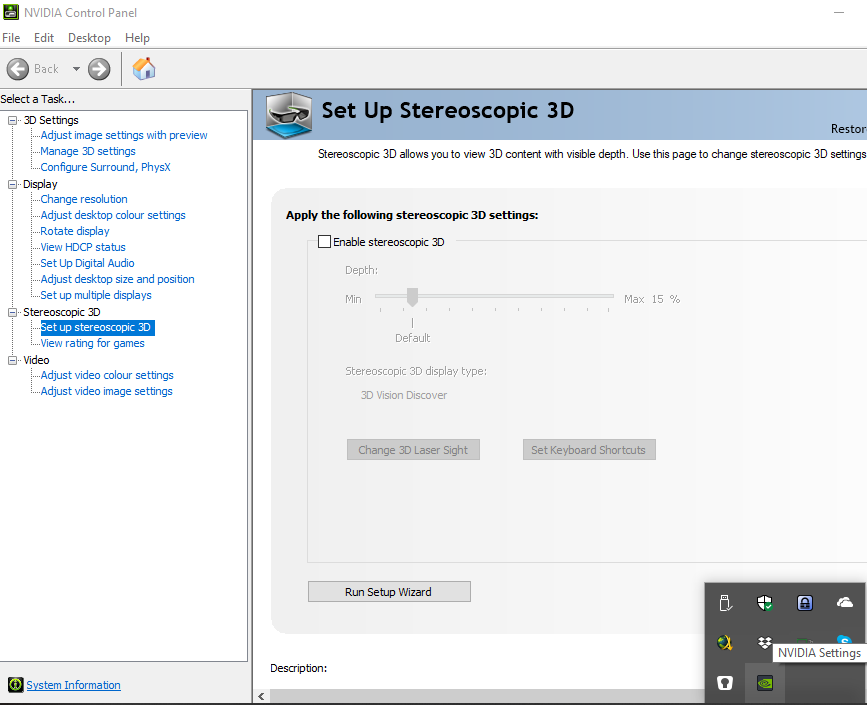The height and width of the screenshot is (705, 867).
Task: Collapse the Video tree node
Action: [x=12, y=360]
